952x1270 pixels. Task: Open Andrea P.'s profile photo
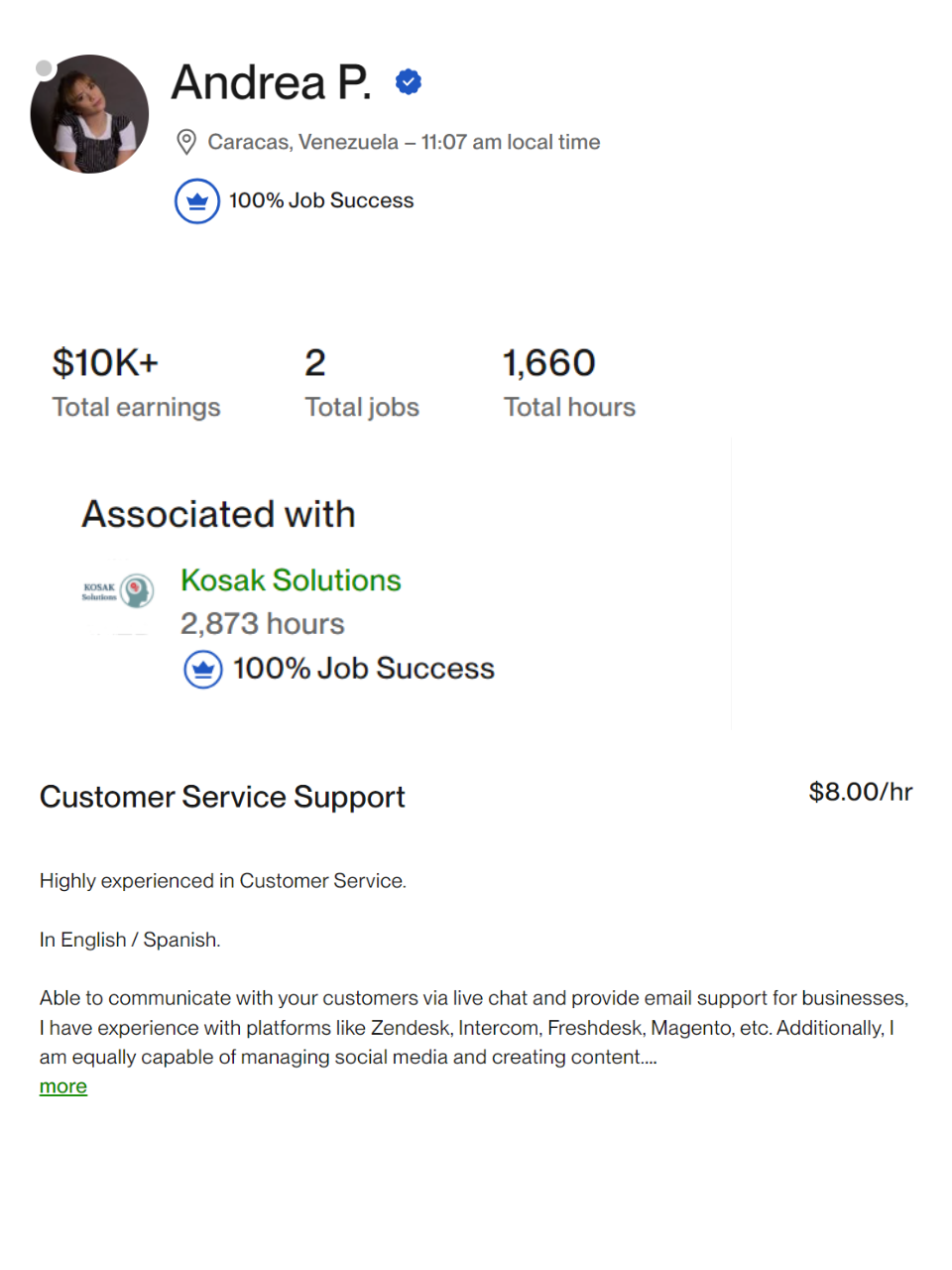[91, 116]
